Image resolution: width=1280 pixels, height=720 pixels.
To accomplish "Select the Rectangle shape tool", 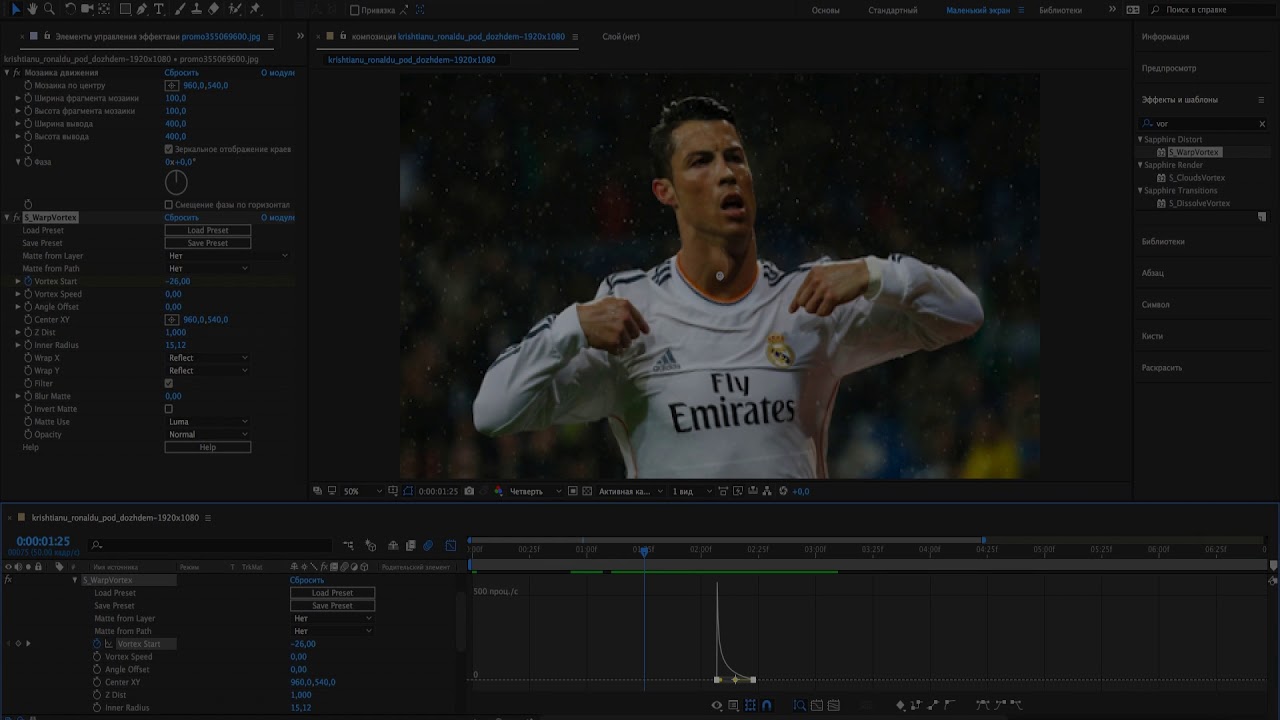I will click(x=125, y=9).
